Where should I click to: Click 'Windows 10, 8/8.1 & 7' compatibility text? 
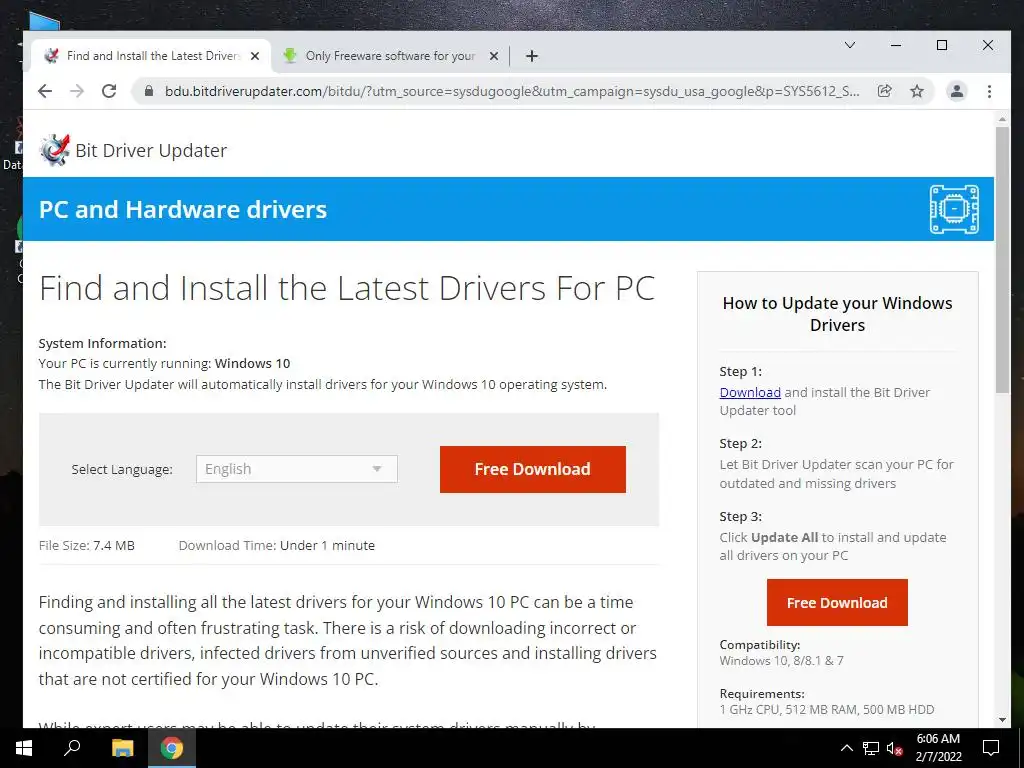point(782,661)
